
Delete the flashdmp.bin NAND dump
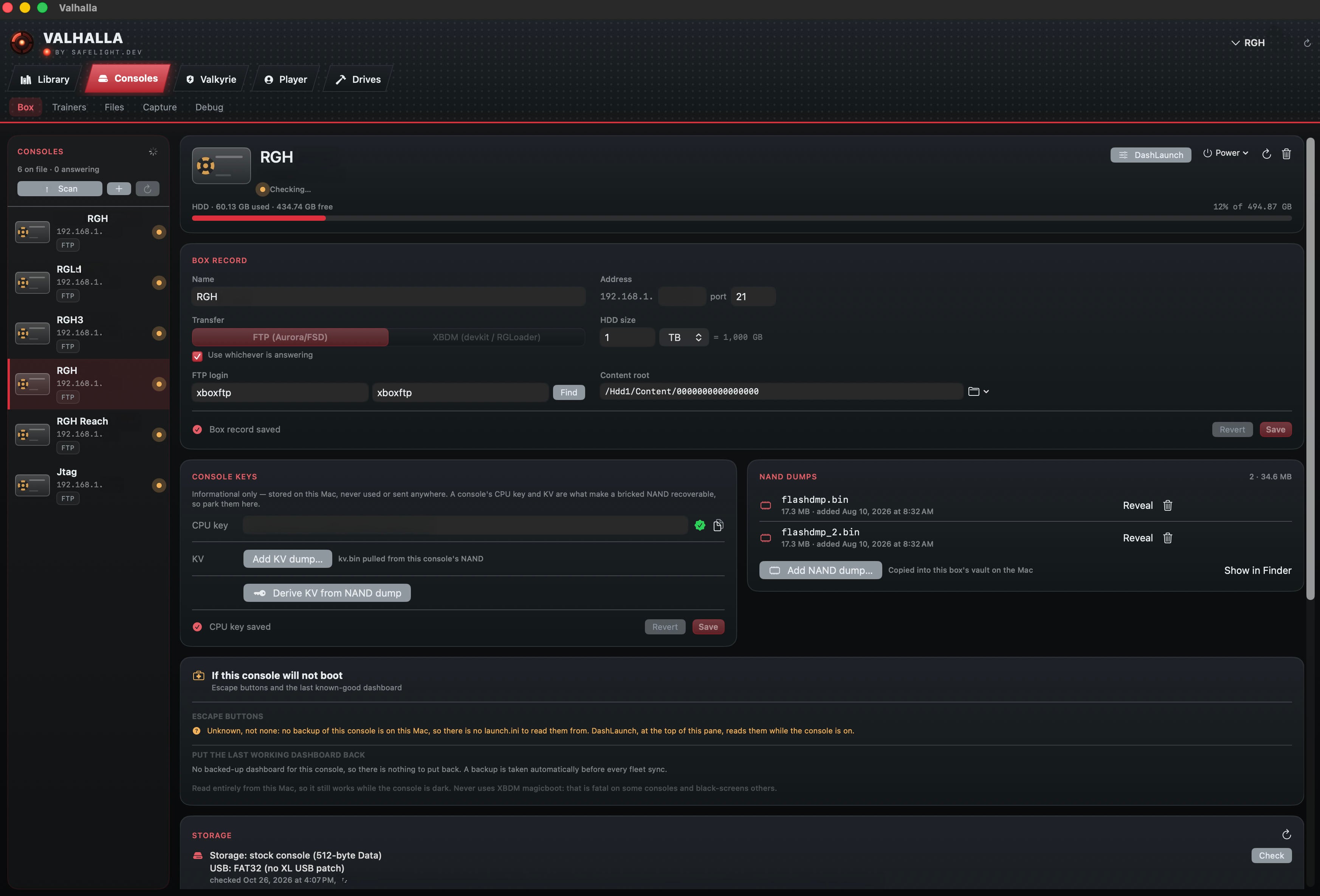click(1167, 506)
